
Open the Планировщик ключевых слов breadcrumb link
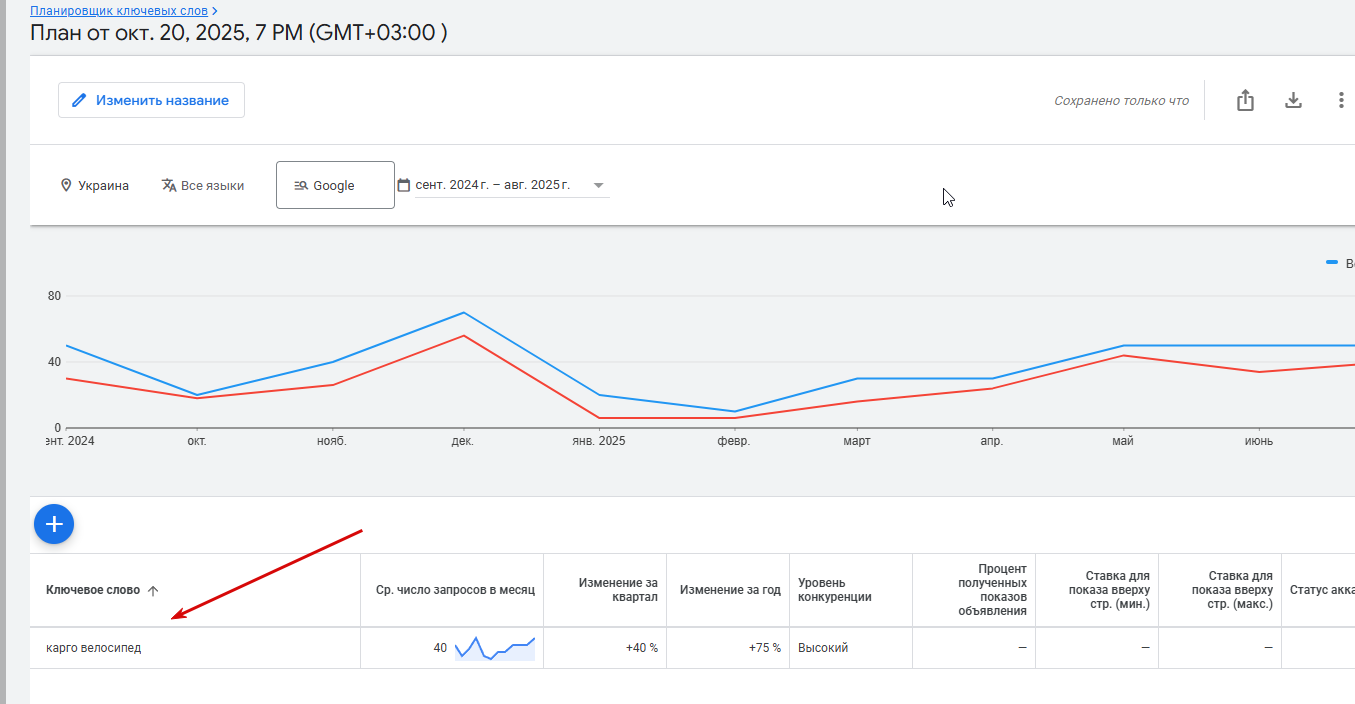tap(119, 11)
